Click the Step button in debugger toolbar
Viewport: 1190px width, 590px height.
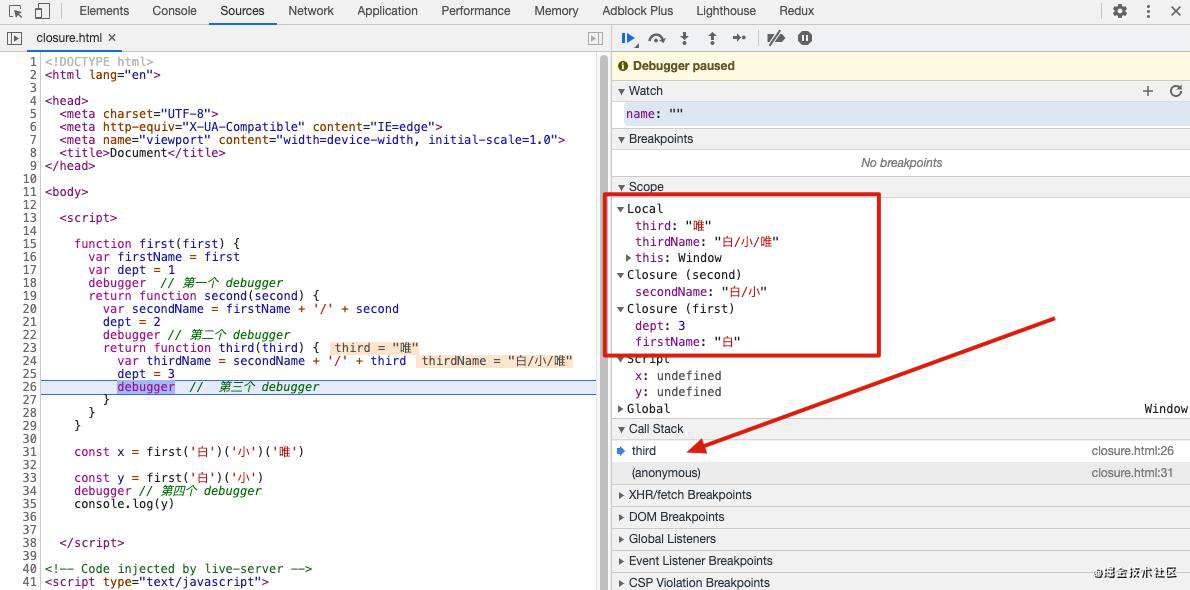(739, 38)
